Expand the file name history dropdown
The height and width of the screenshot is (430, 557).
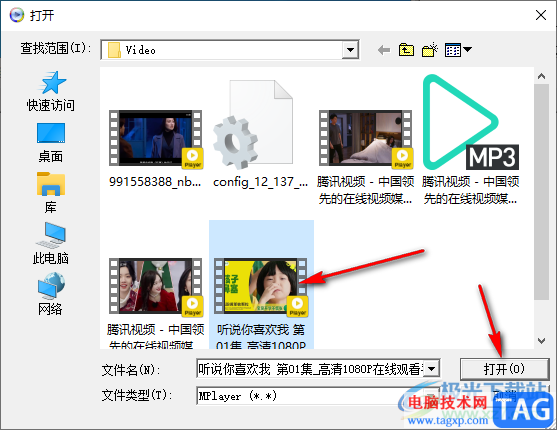(x=431, y=369)
